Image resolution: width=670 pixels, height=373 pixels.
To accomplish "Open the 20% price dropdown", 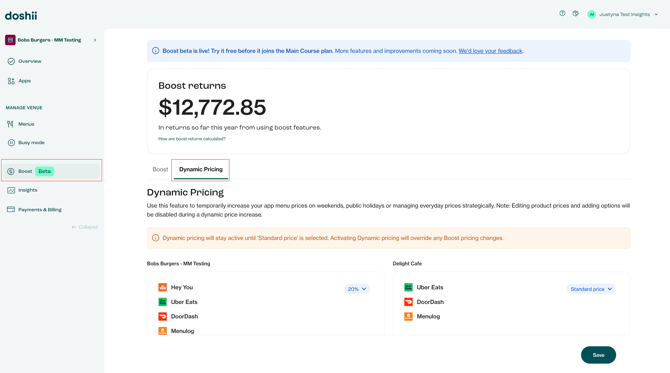I will (357, 289).
